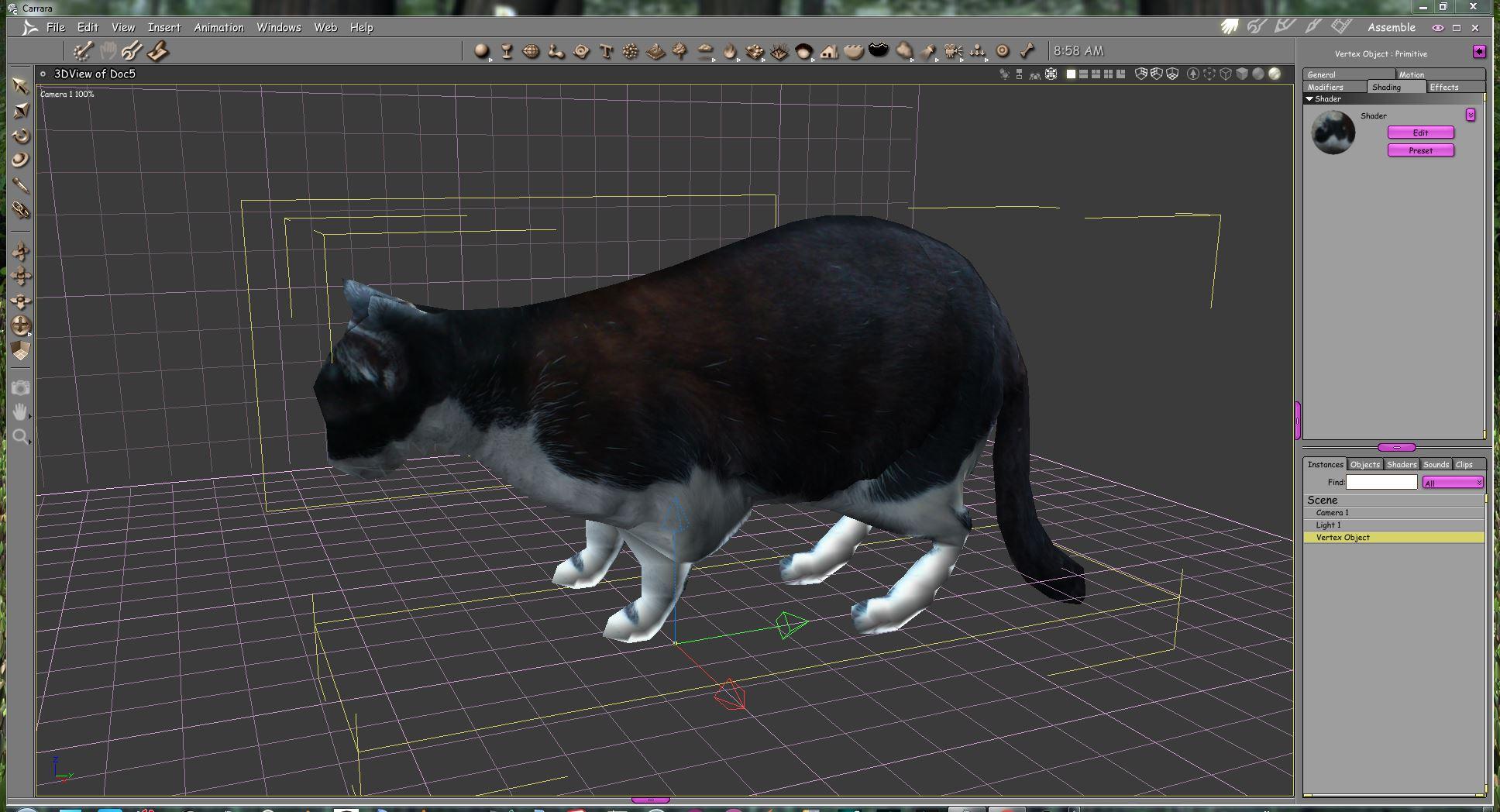This screenshot has height=812, width=1500.
Task: Open the All filter dropdown
Action: 1453,482
